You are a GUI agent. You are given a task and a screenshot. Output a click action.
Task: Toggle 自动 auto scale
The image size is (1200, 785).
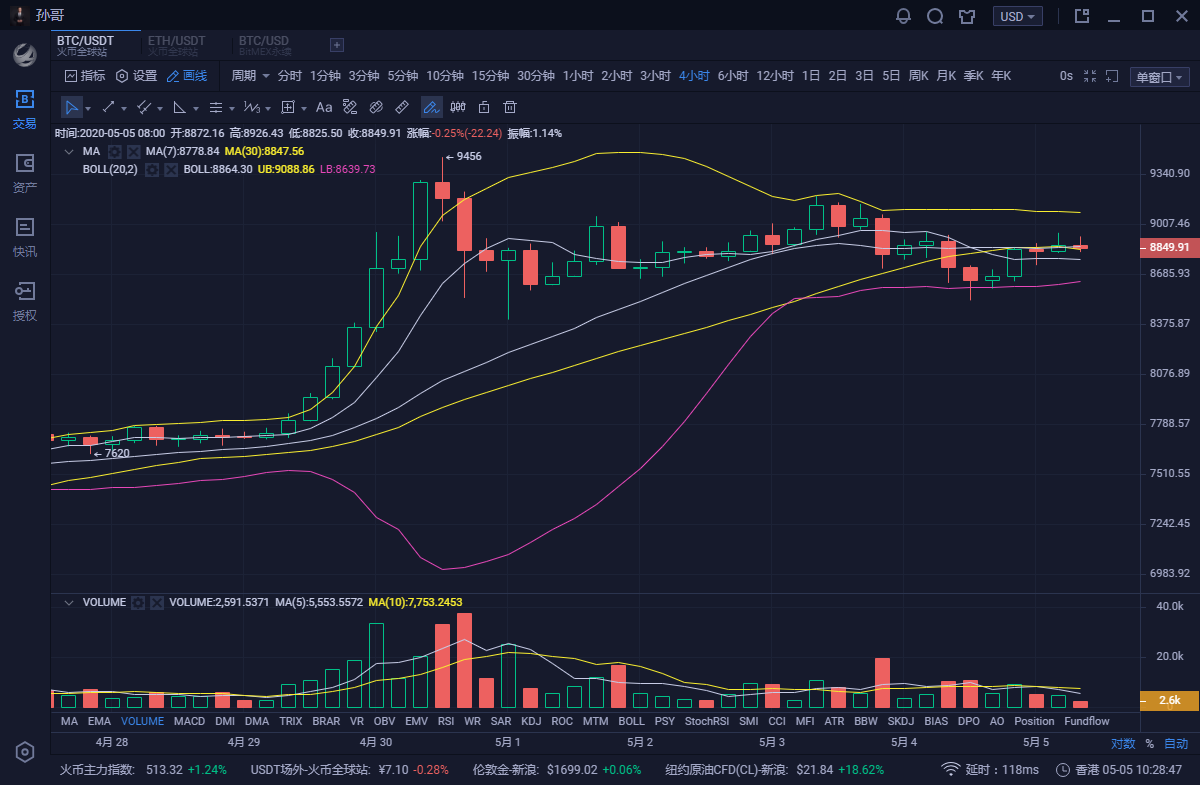[x=1176, y=743]
